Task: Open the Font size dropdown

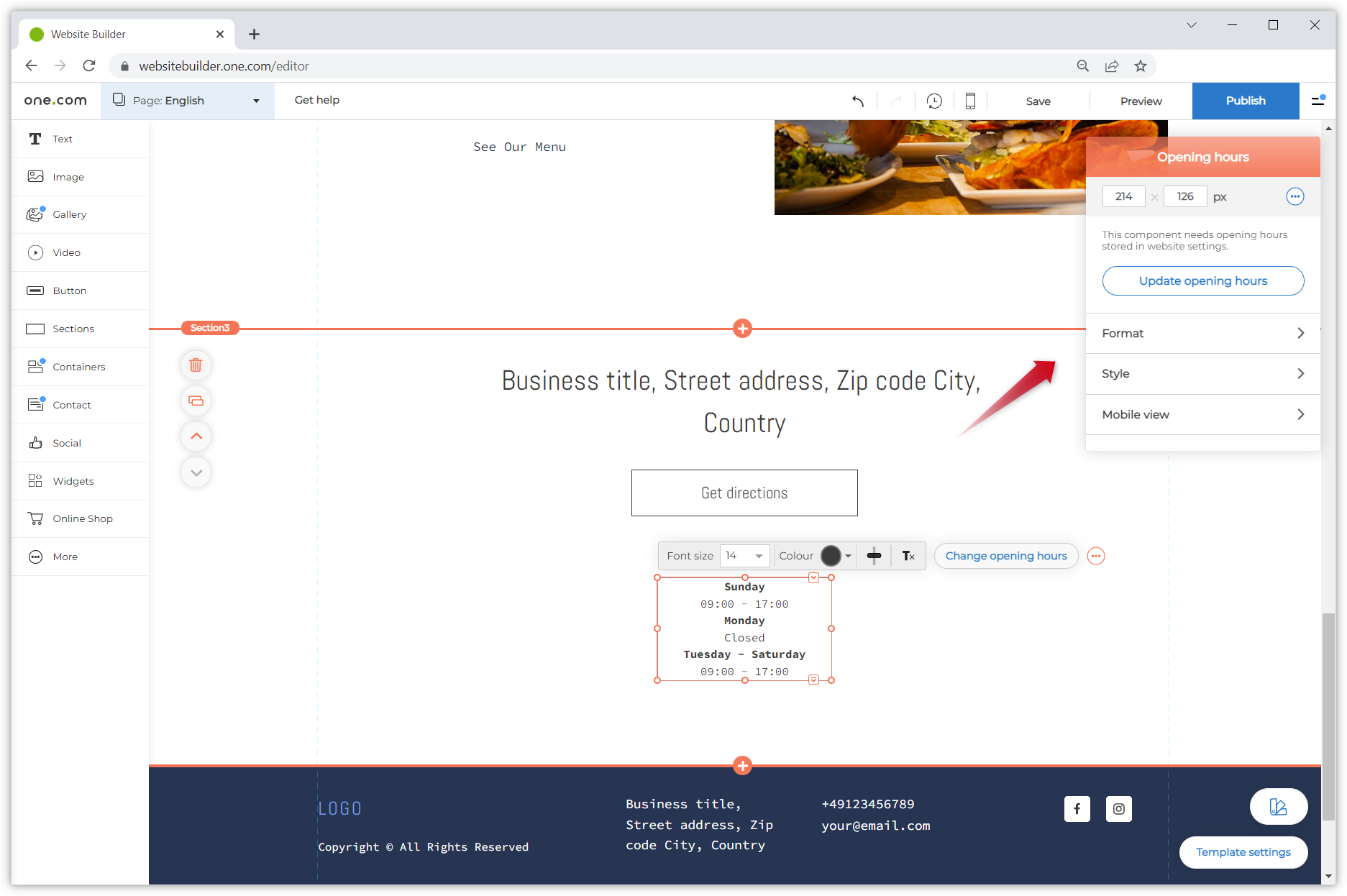Action: [744, 556]
